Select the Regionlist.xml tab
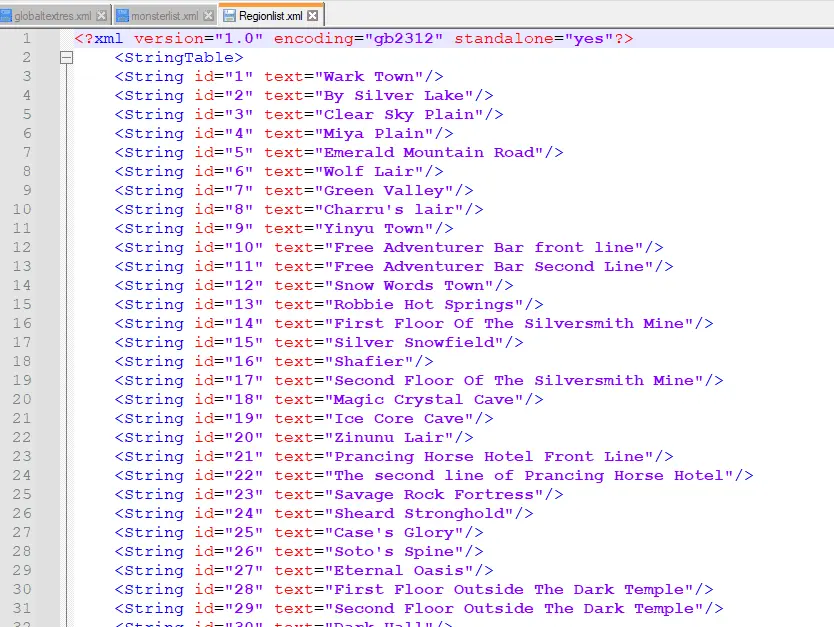Screen dimensions: 834x627 click(271, 16)
